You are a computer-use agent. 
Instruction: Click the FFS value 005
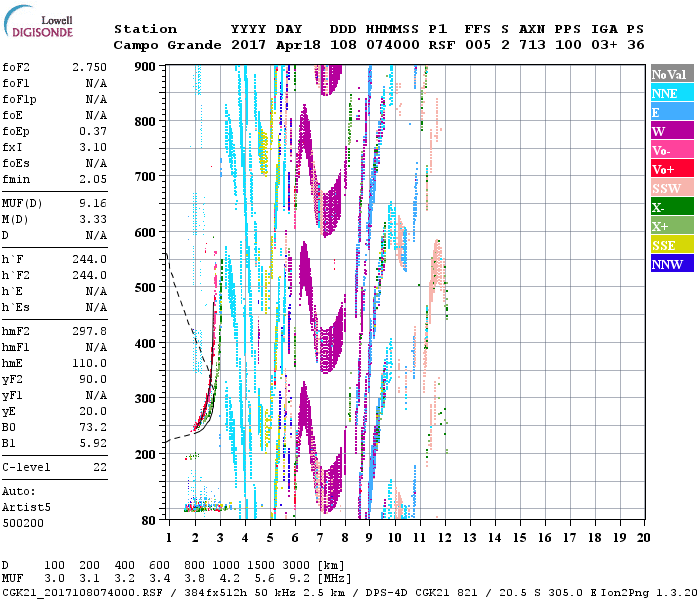pos(478,45)
